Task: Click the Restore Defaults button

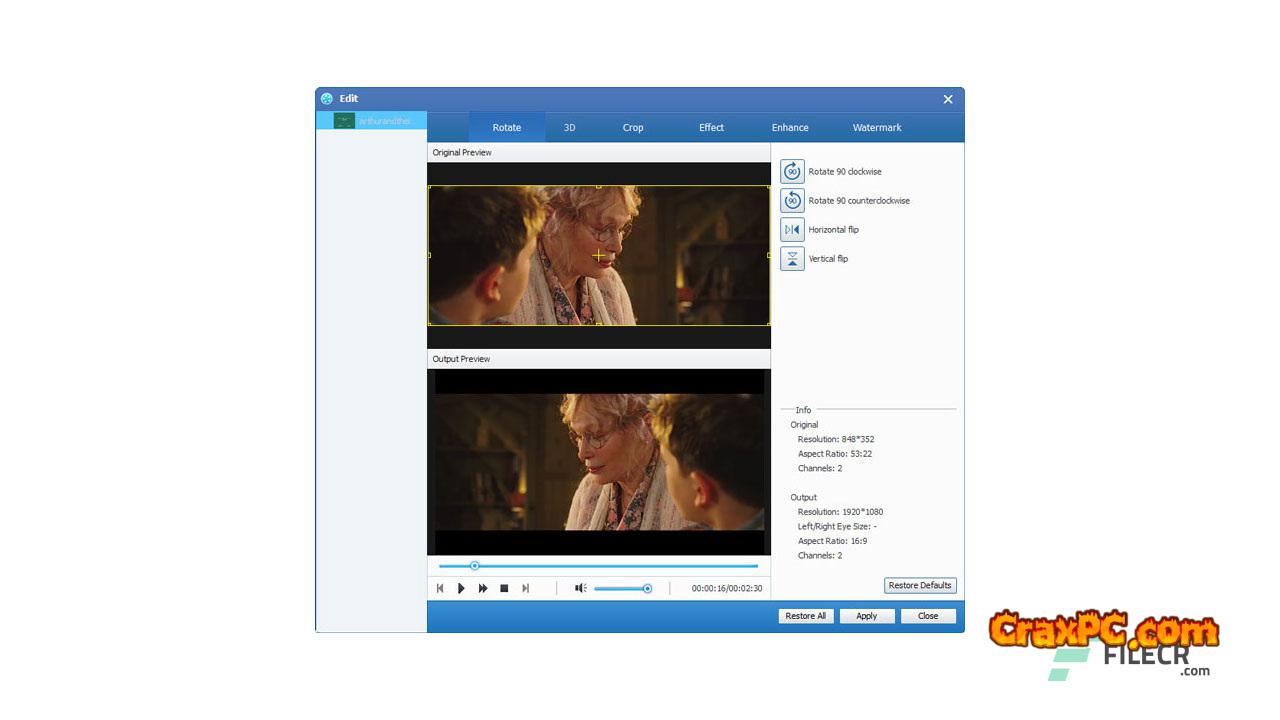Action: [x=920, y=585]
